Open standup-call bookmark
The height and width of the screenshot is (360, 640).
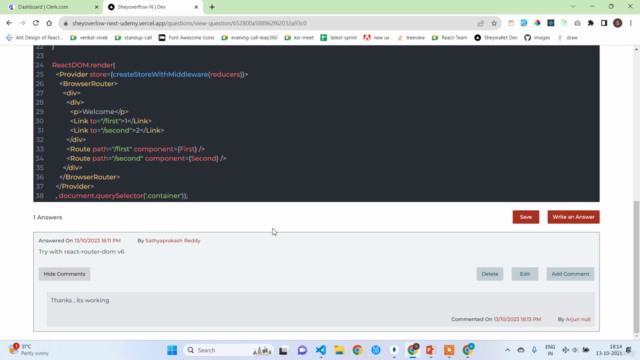click(x=133, y=38)
